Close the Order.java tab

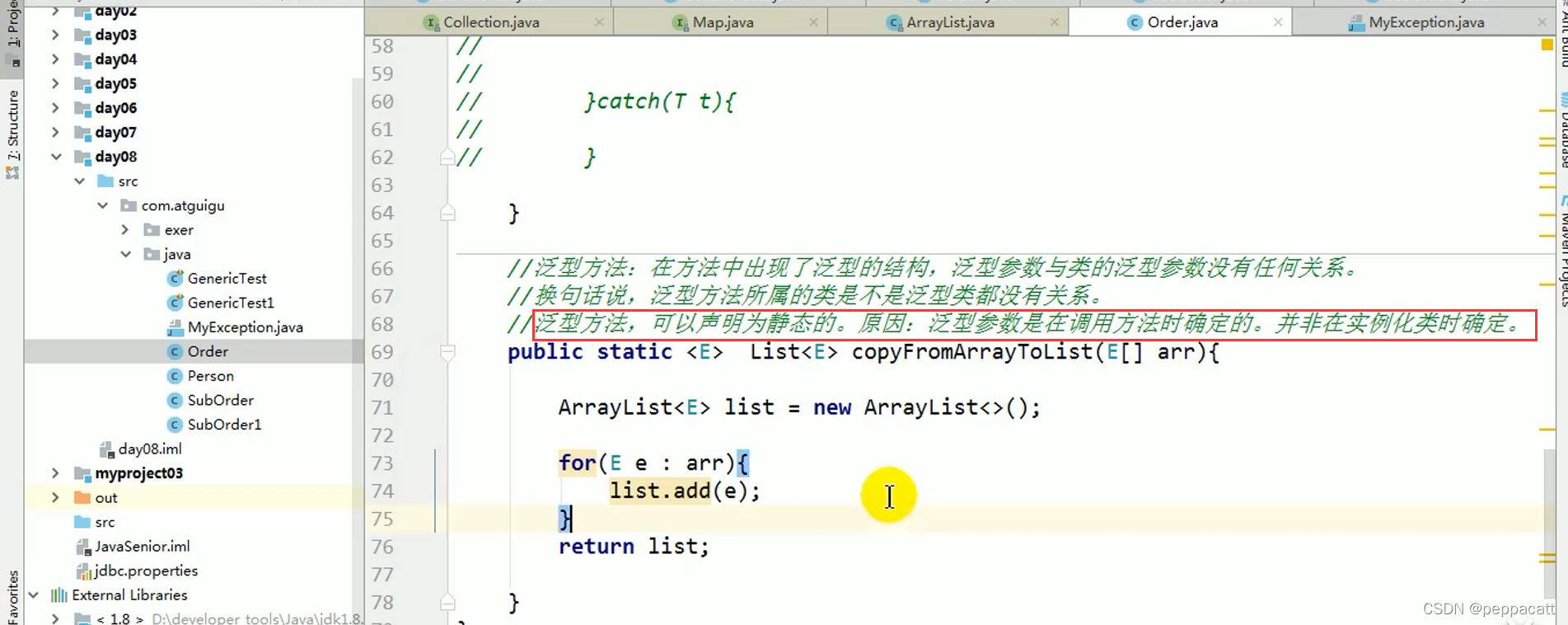(1277, 22)
